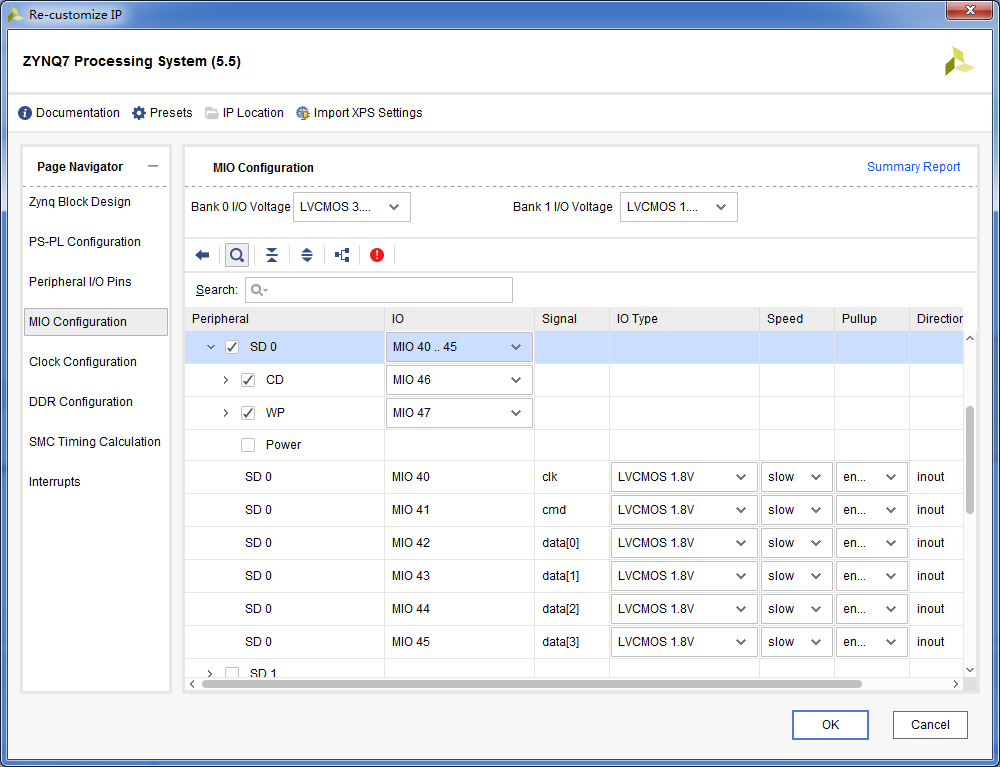Go to the Peripheral I/O Pins page
This screenshot has width=1000, height=767.
click(x=80, y=282)
